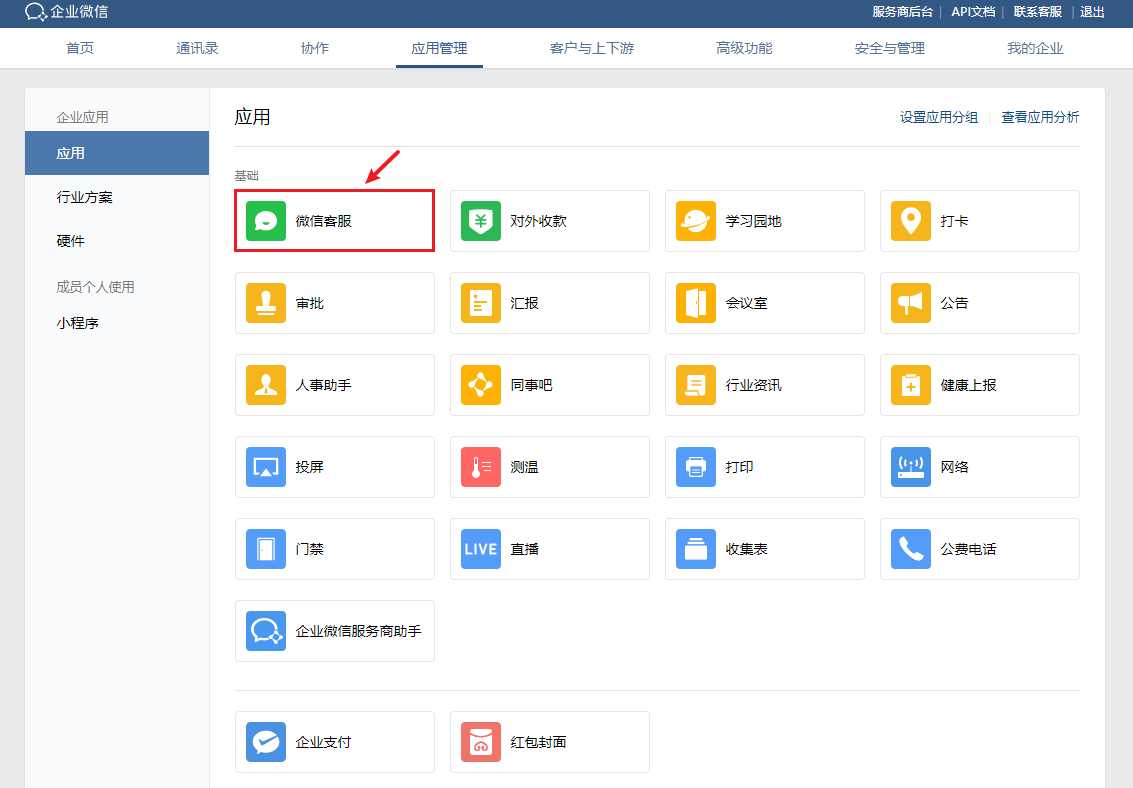Open the 红包封面 icon
The width and height of the screenshot is (1133, 788).
[481, 742]
